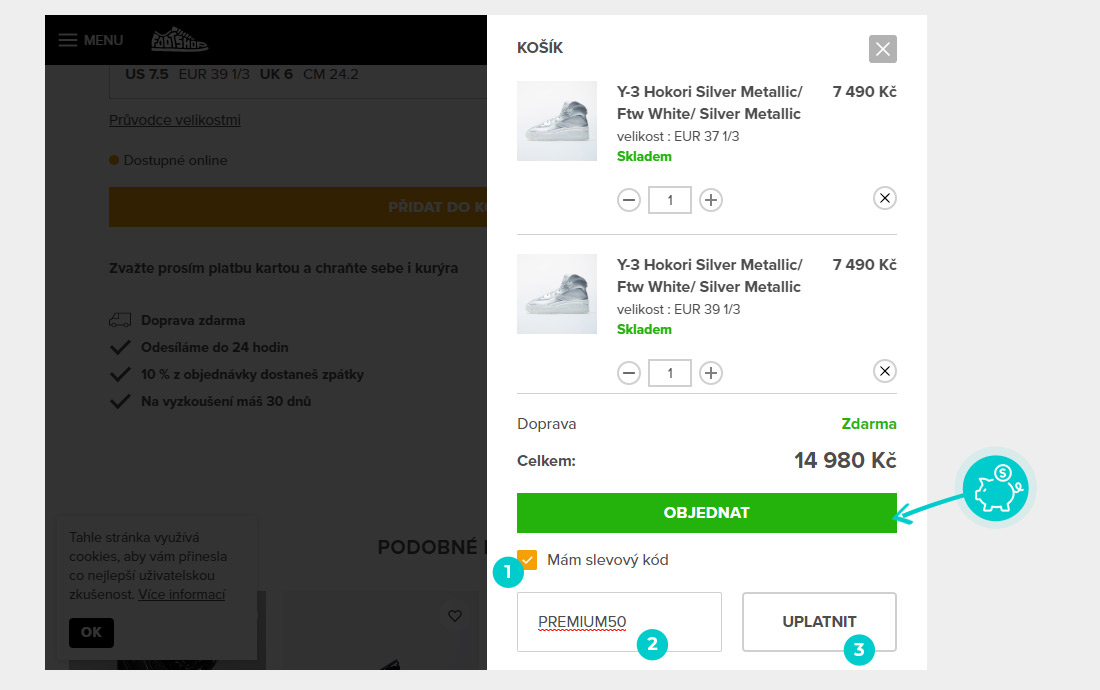
Task: Open first Y-3 Hokori product thumbnail
Action: pyautogui.click(x=557, y=121)
